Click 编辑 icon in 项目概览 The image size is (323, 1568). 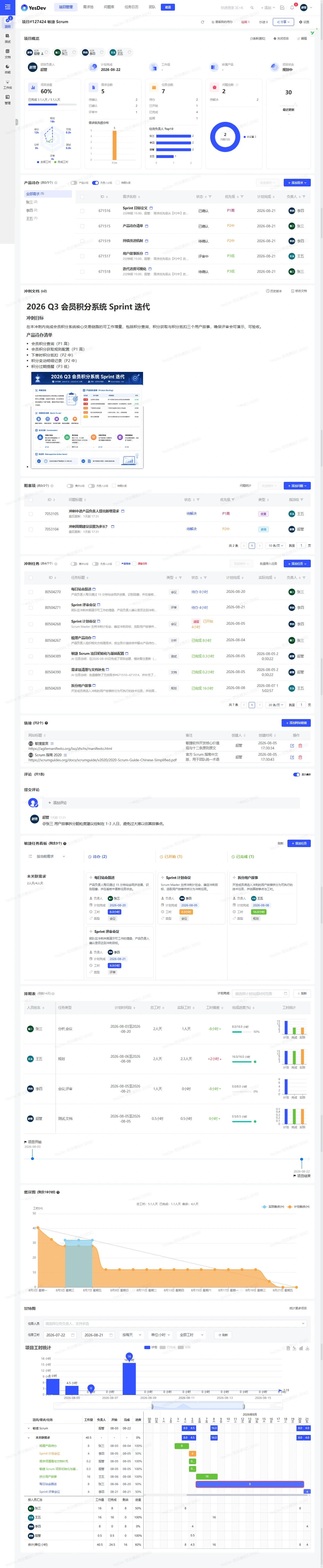[x=302, y=38]
